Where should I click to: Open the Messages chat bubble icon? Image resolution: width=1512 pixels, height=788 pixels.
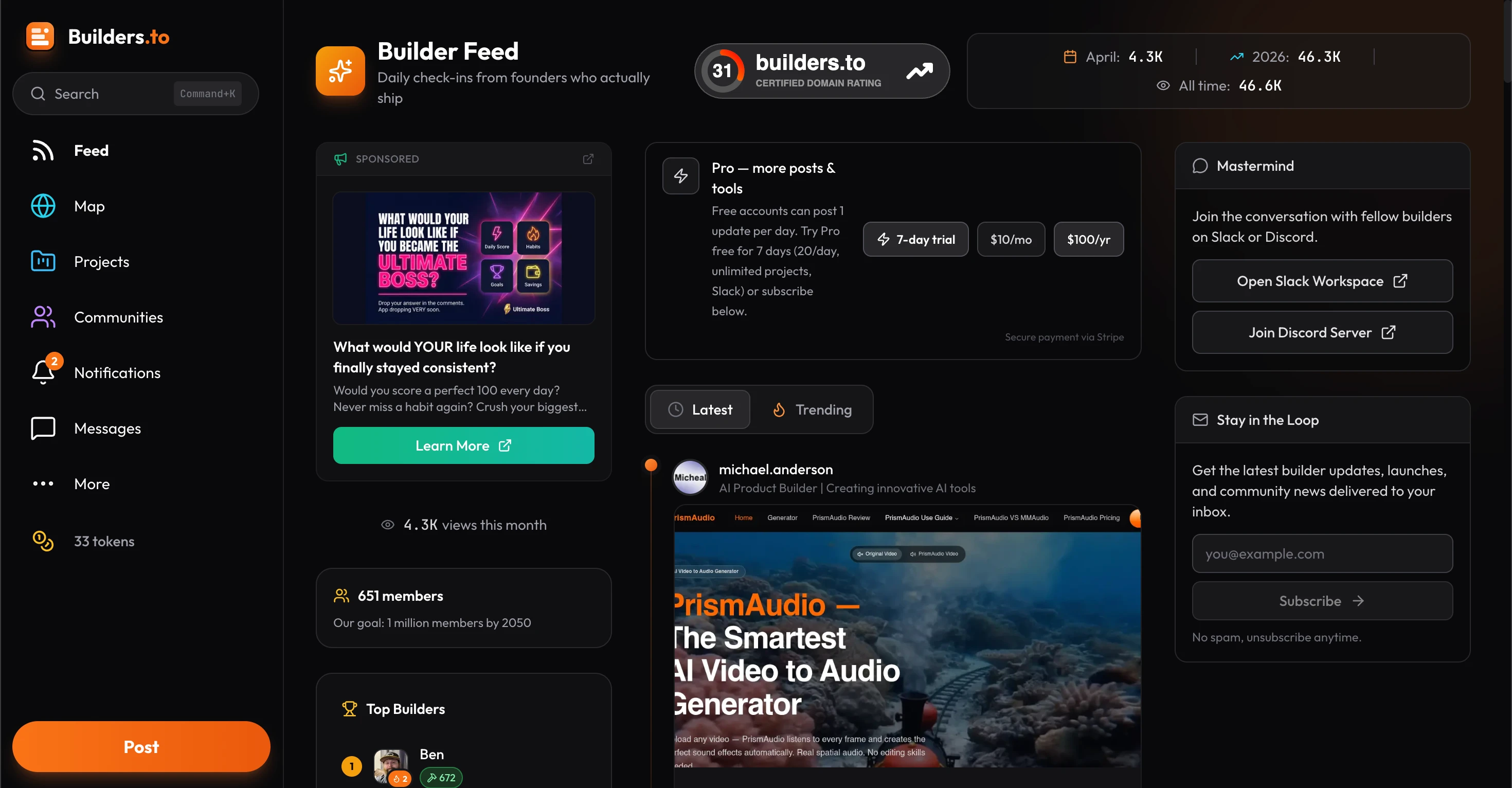click(43, 428)
